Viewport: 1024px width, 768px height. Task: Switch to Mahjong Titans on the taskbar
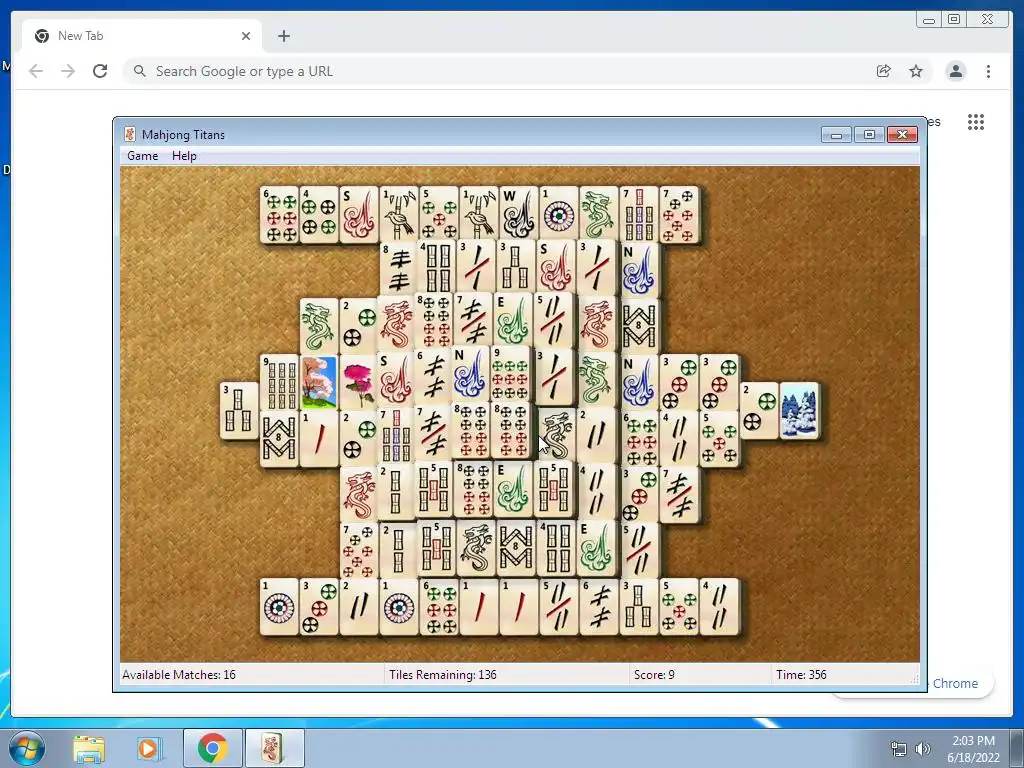(274, 748)
